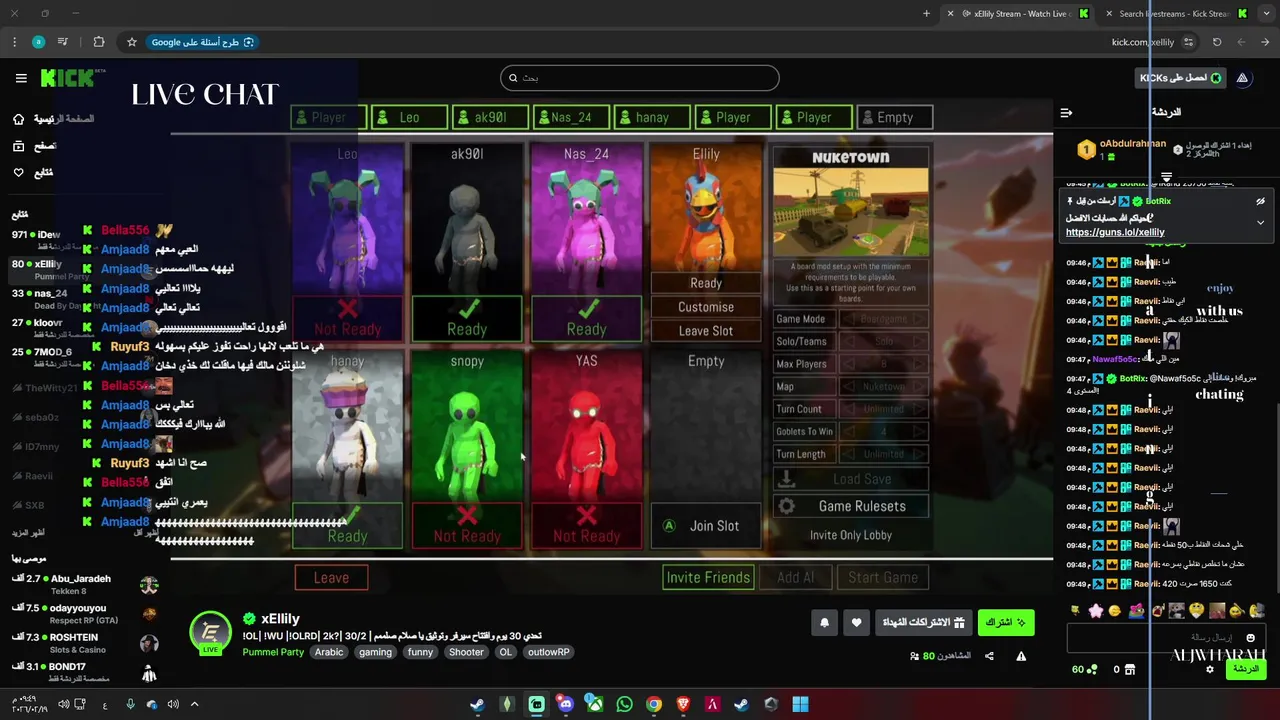This screenshot has height=720, width=1280.
Task: Click the Subscribe green button
Action: pos(1005,622)
